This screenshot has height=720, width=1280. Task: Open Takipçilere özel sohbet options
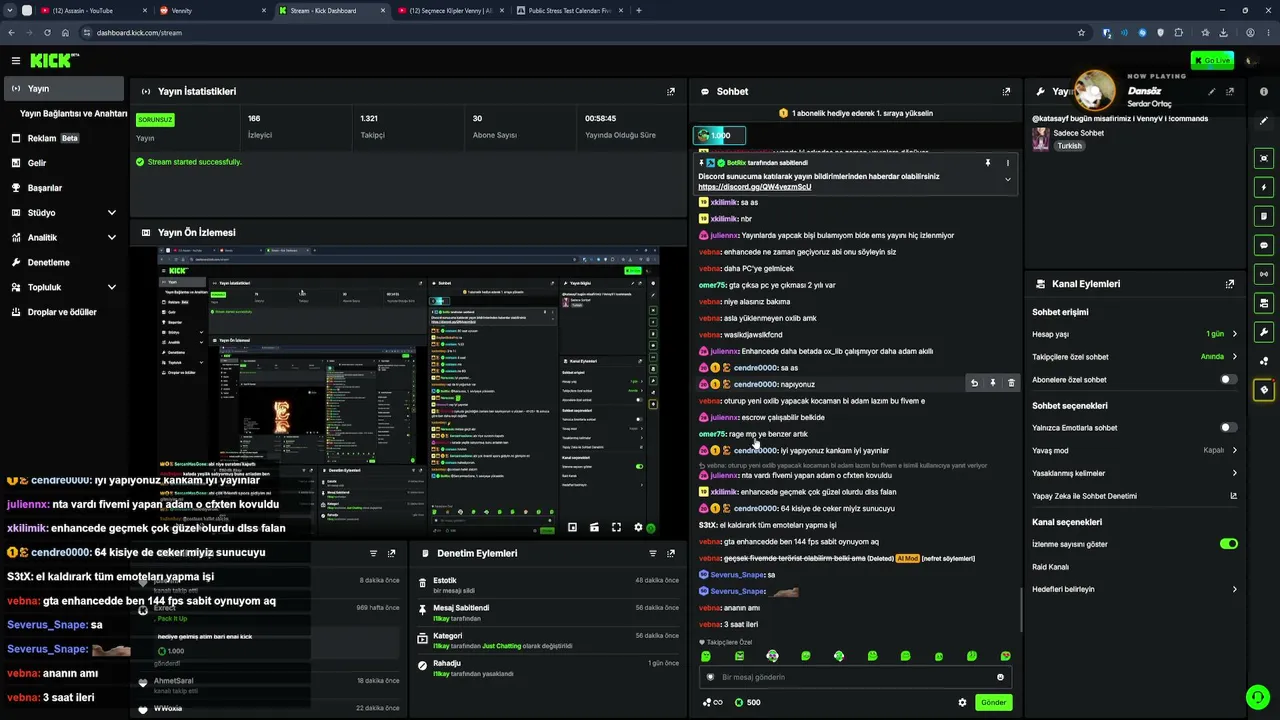point(1134,357)
